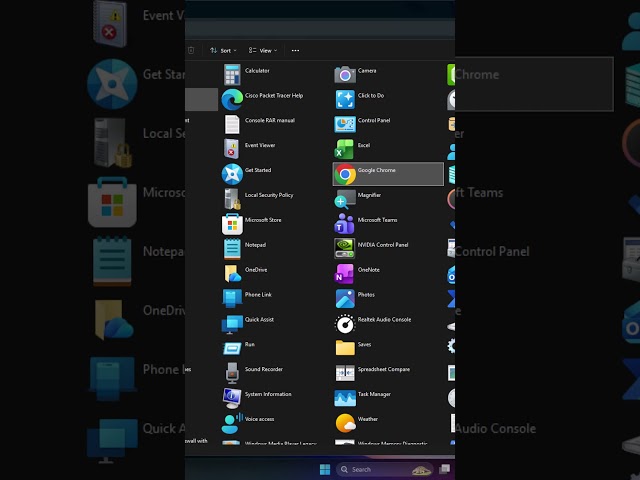640x480 pixels.
Task: Open the Microsoft Store icon
Action: (232, 224)
